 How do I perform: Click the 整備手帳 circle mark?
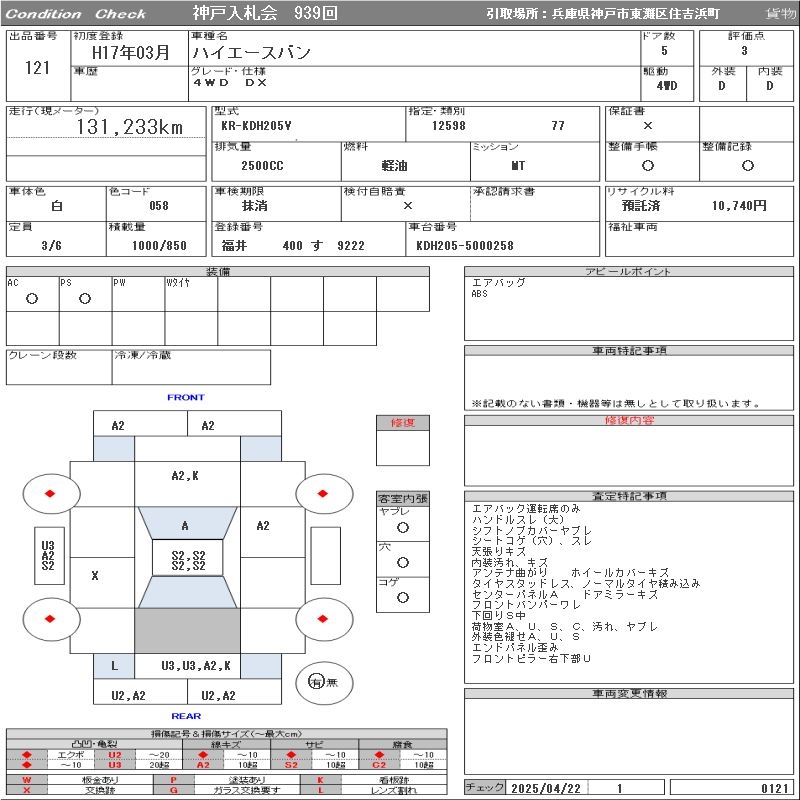(647, 166)
